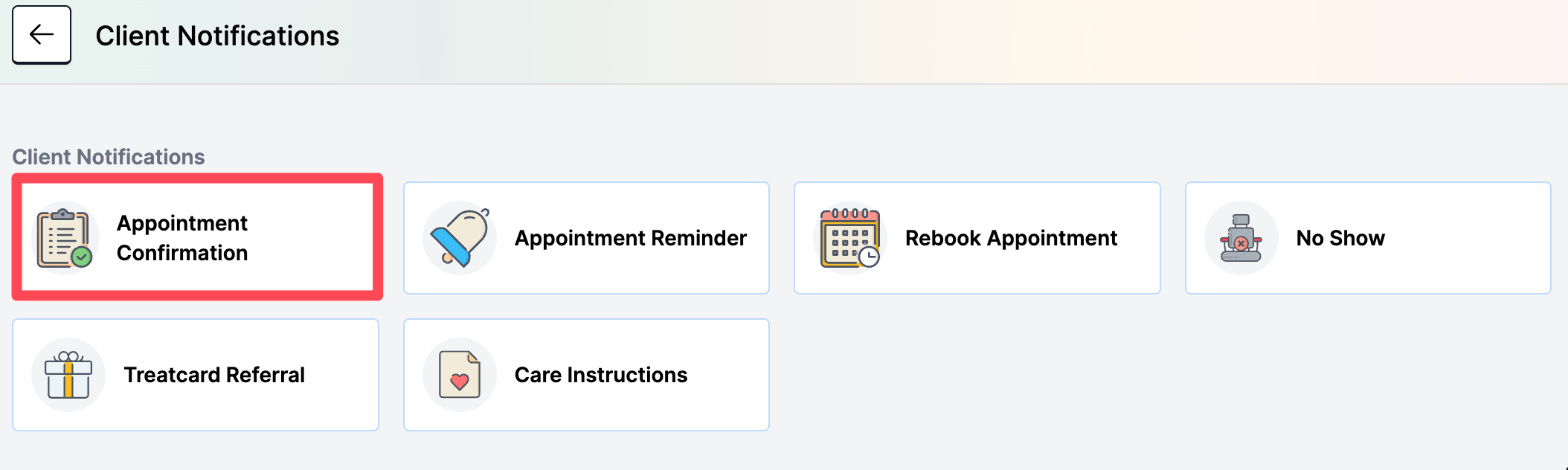
Task: Click the heart document Care Instructions icon
Action: (460, 375)
